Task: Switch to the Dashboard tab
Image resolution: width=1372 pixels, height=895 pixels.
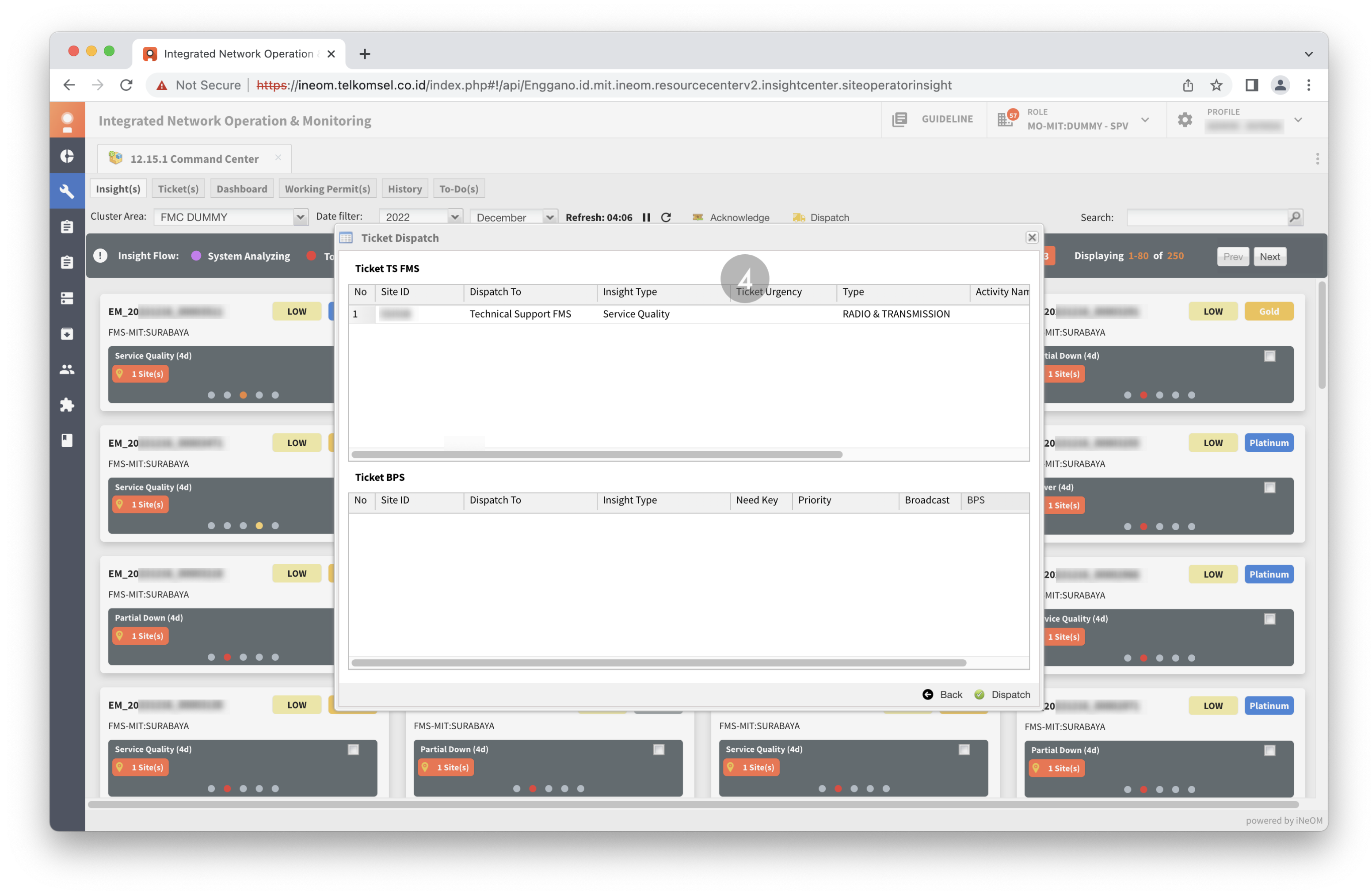Action: click(242, 188)
